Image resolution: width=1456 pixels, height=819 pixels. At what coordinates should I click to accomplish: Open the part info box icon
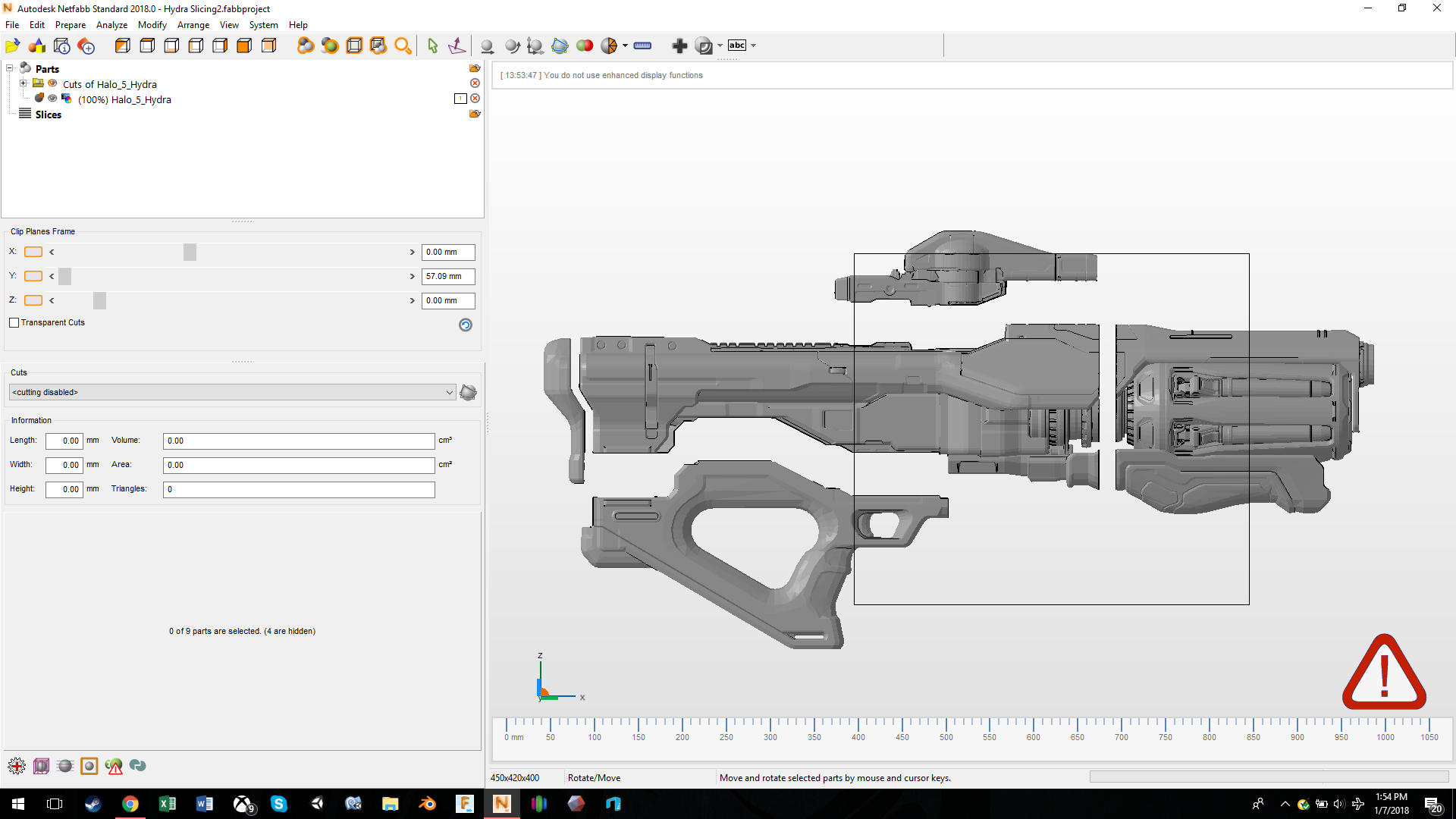62,46
